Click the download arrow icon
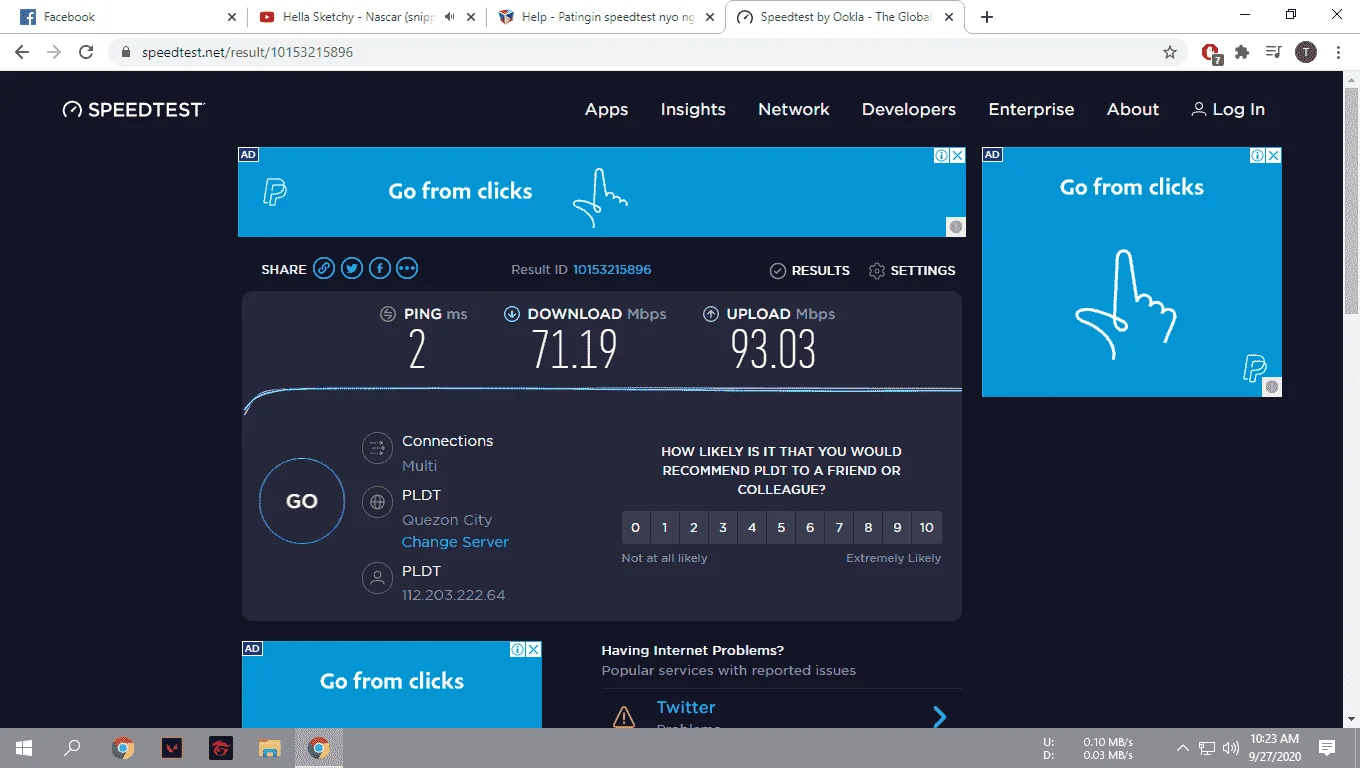Screen dimensions: 1360x768 click(511, 314)
